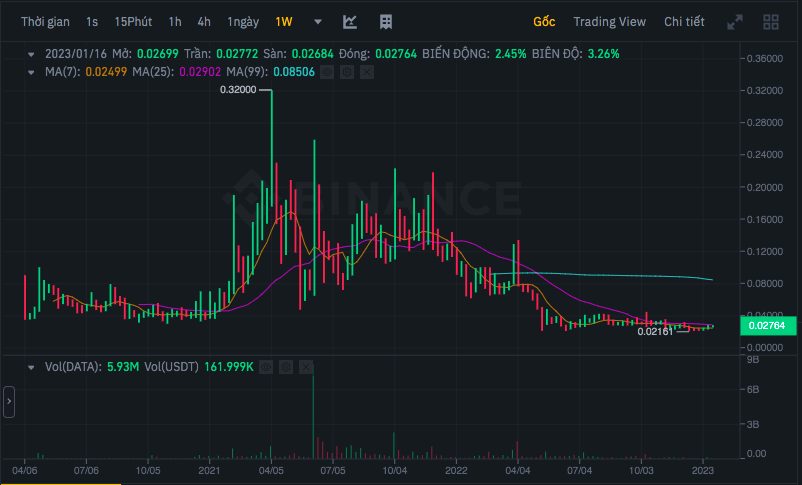Select the 1s time interval
Screen dimensions: 802x485
click(x=92, y=22)
